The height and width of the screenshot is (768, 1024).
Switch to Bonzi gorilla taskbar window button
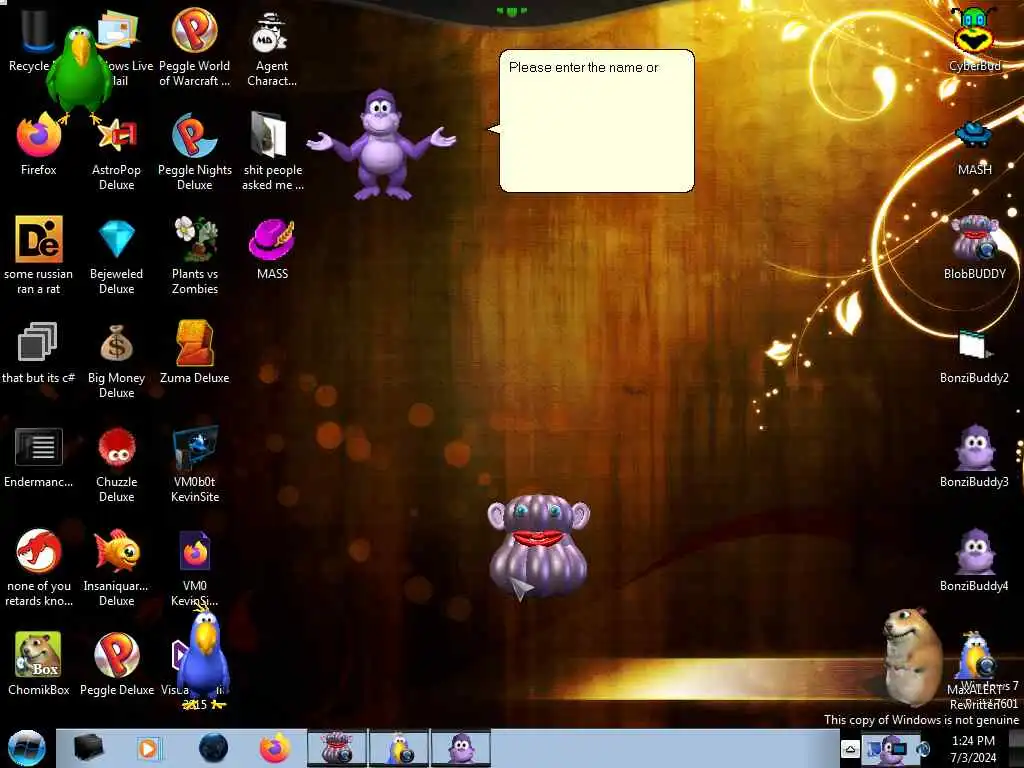pos(461,748)
